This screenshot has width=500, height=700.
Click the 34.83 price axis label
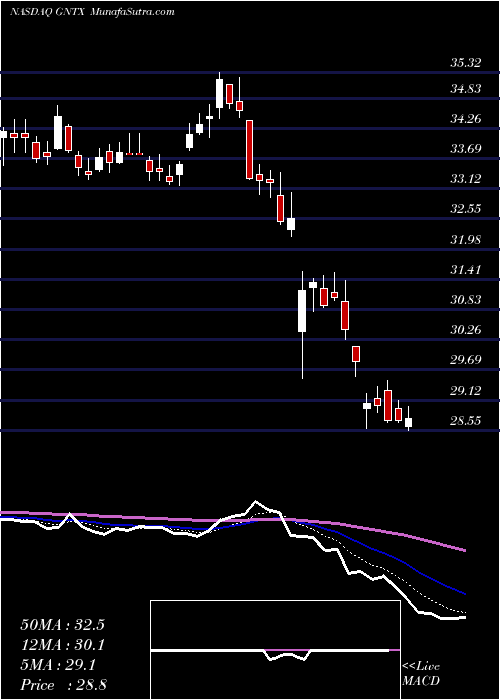[465, 88]
